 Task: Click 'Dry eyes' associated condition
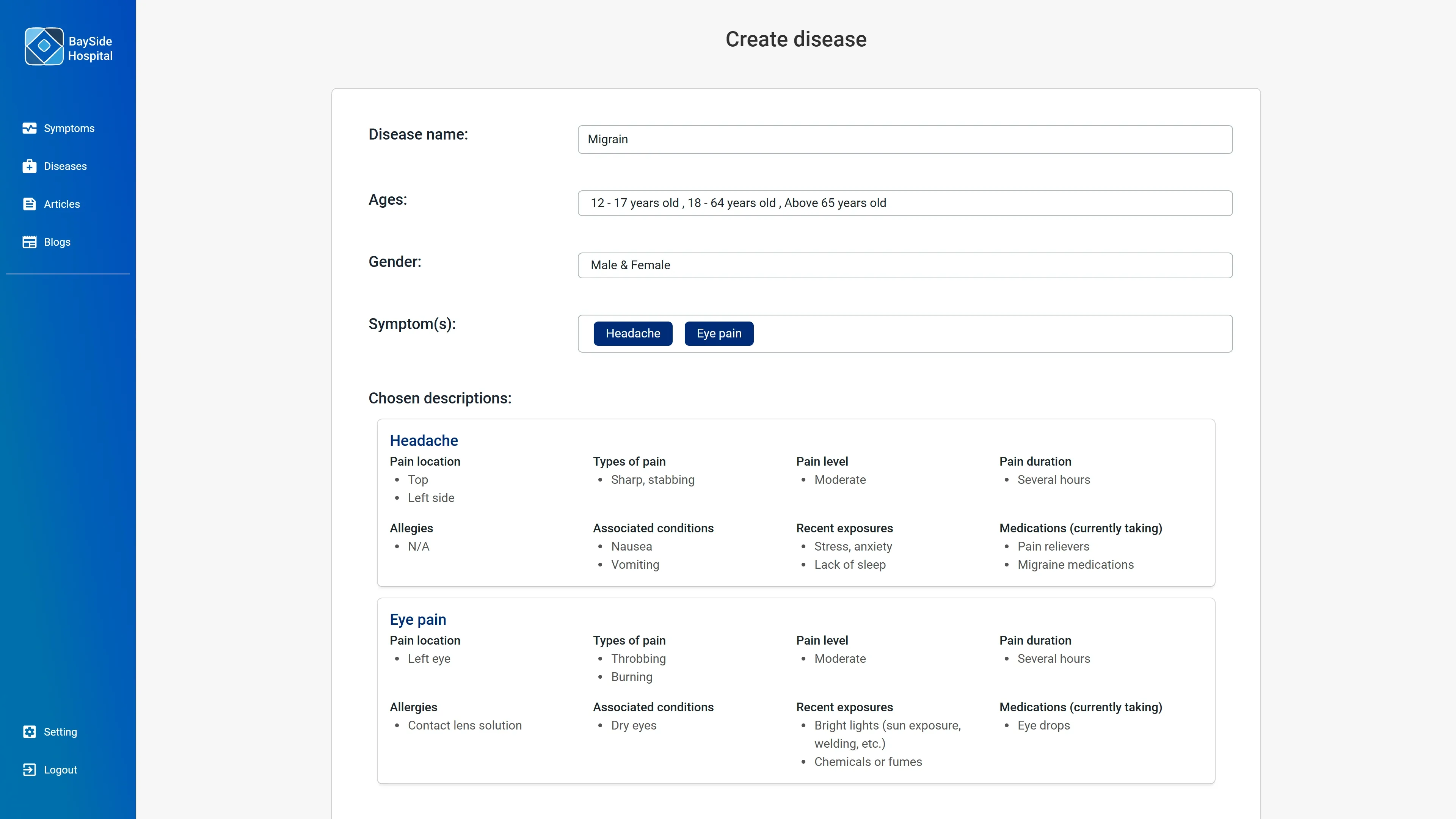pos(634,726)
